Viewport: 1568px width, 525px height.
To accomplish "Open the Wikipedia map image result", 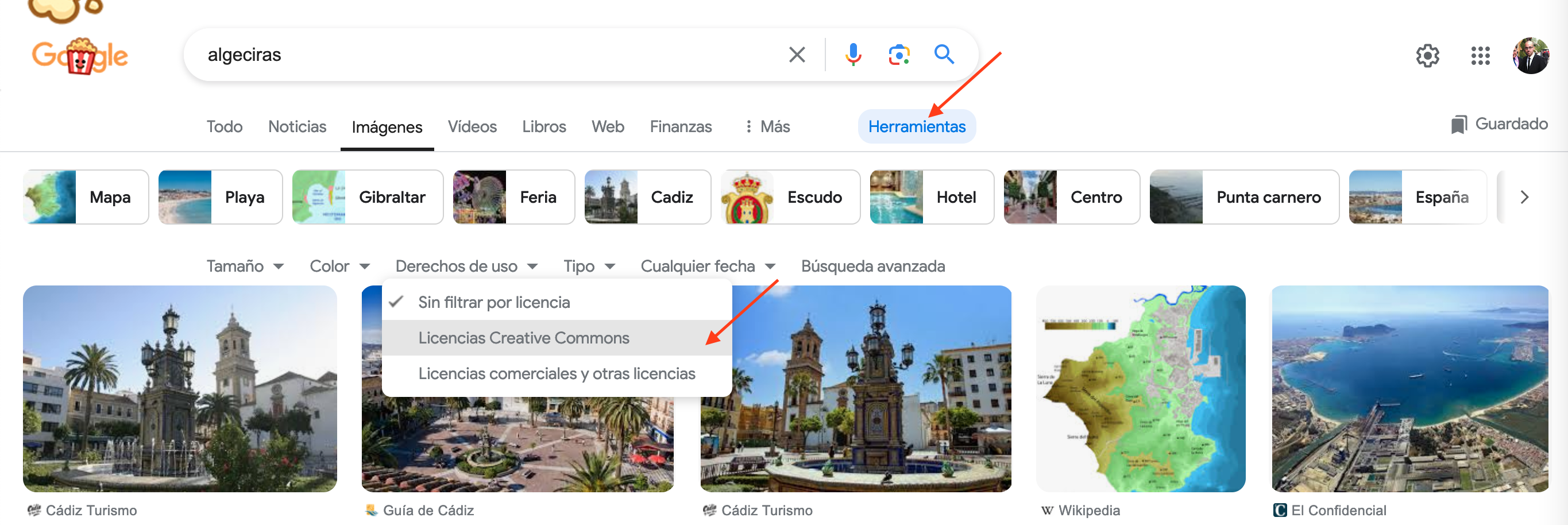I will pos(1140,388).
